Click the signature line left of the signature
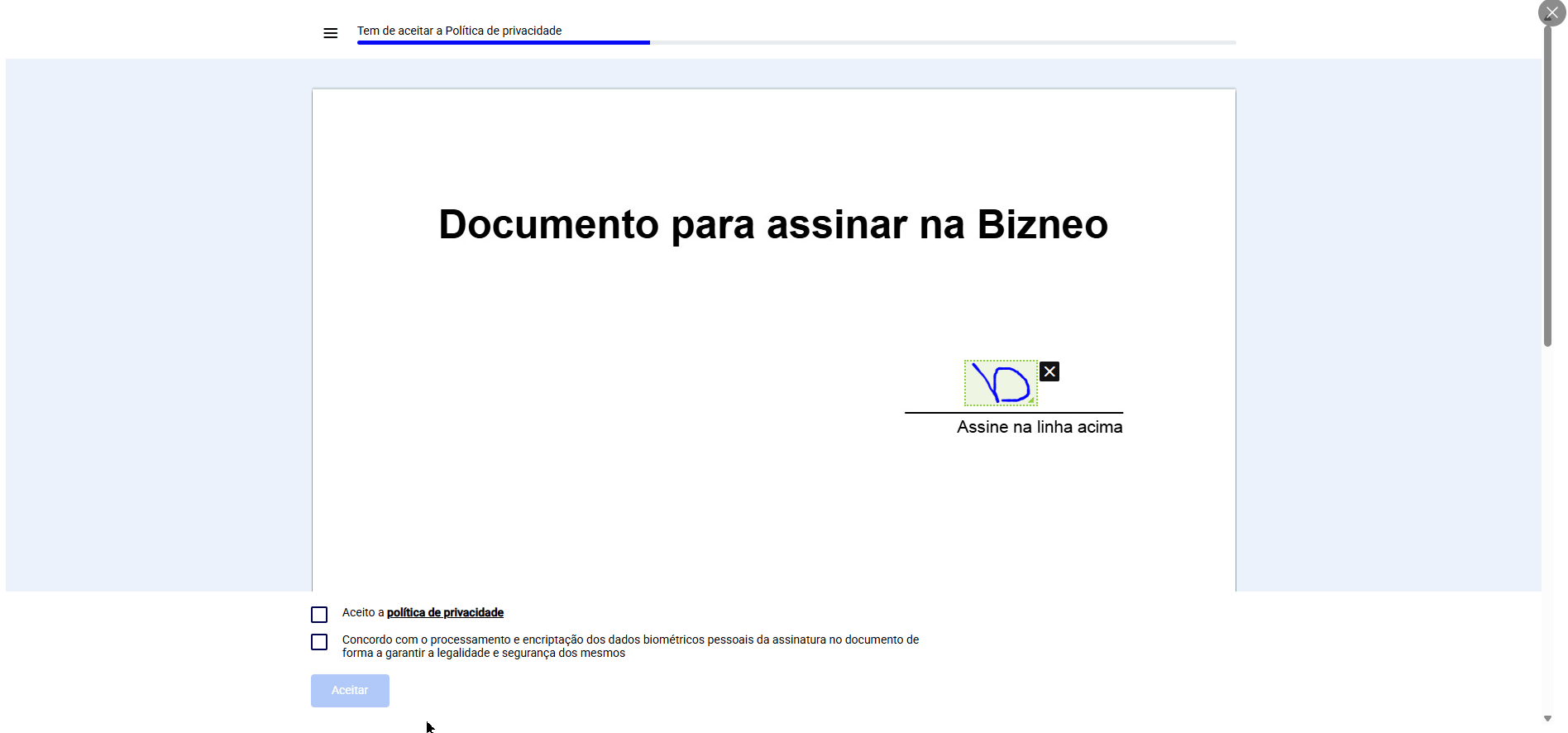 click(x=933, y=412)
